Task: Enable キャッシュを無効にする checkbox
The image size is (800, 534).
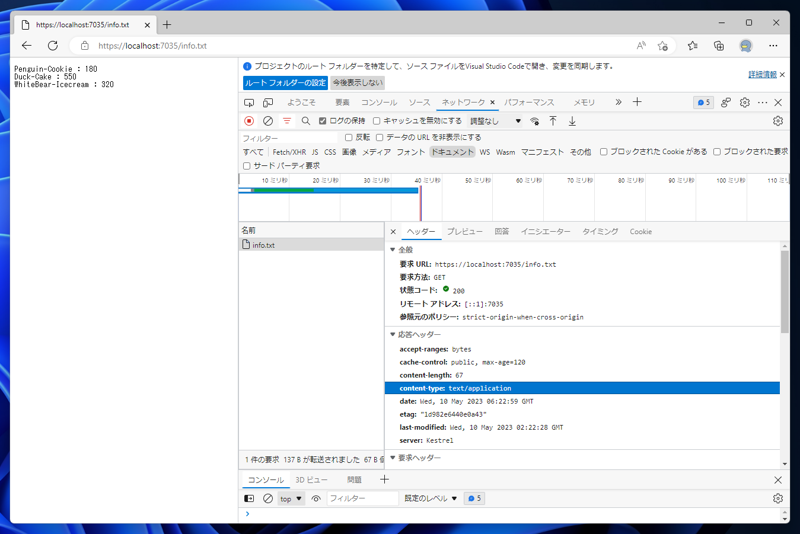Action: coord(377,121)
